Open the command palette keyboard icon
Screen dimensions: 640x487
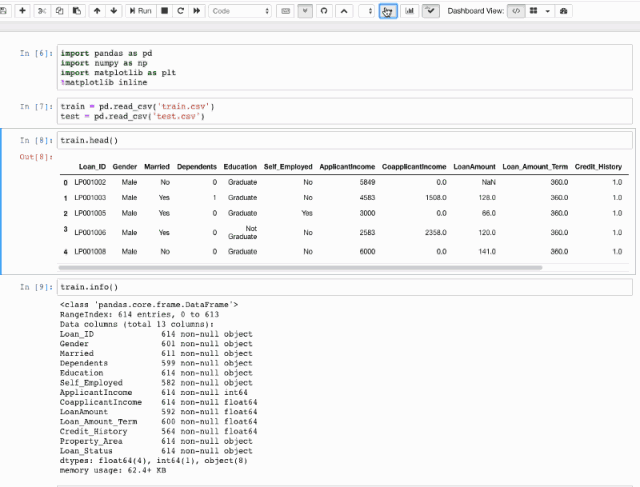287,10
